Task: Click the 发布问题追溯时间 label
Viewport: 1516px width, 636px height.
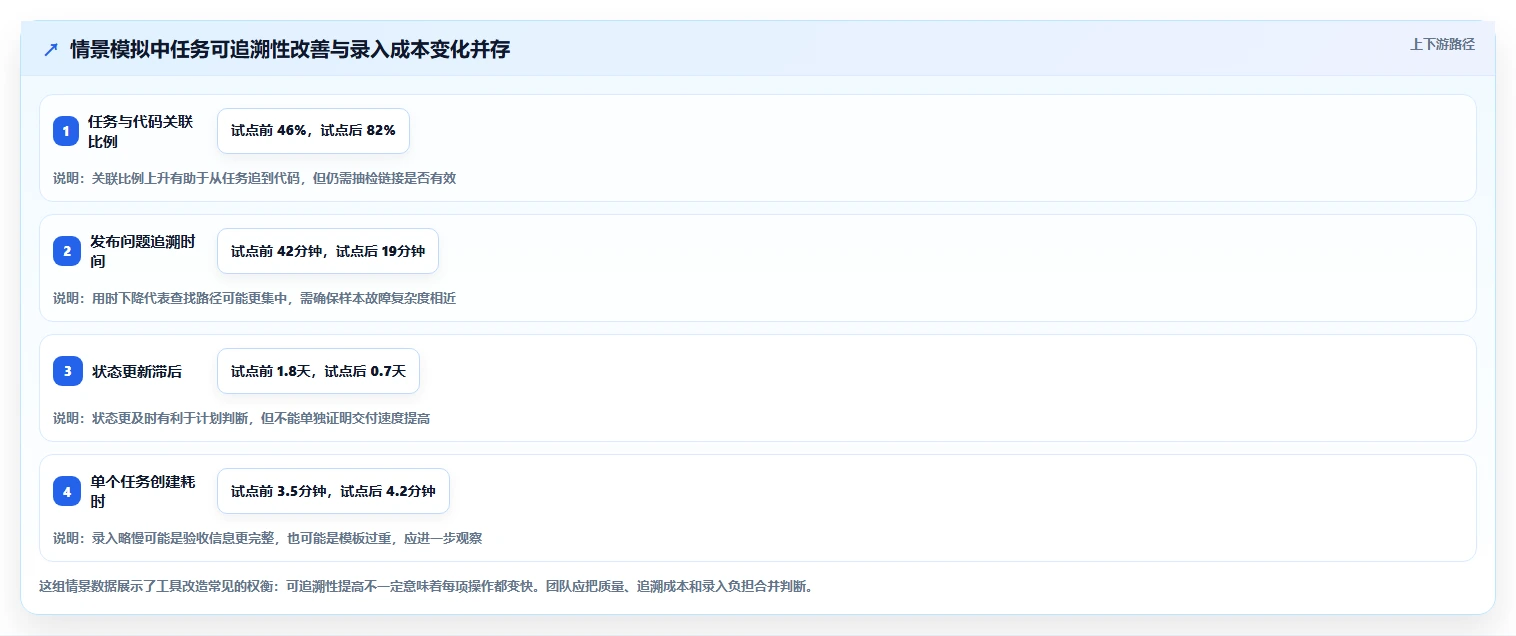Action: [x=142, y=251]
